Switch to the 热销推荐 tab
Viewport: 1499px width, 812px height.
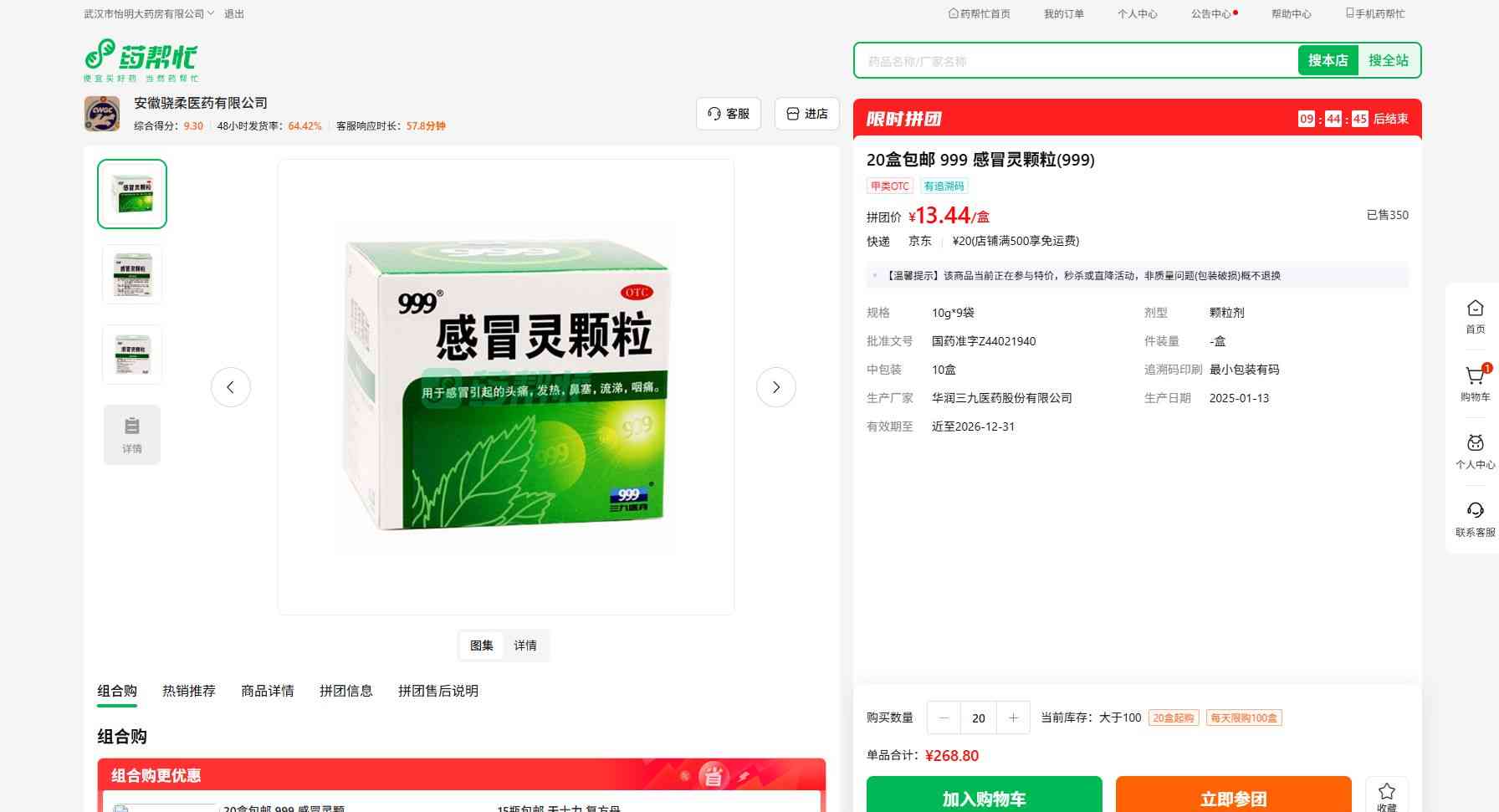(189, 691)
